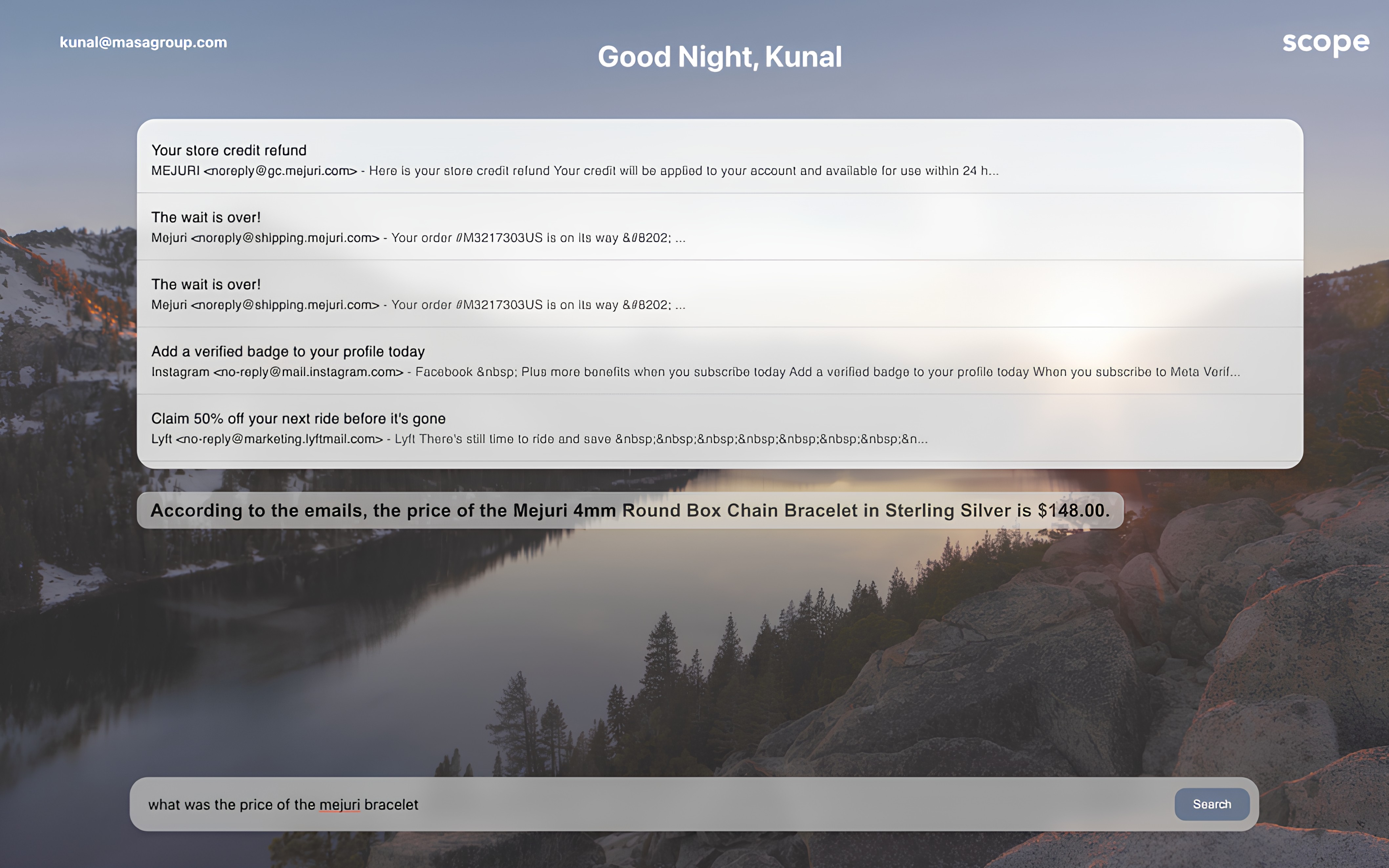This screenshot has height=868, width=1389.
Task: Click the scope logo
Action: pyautogui.click(x=1325, y=43)
